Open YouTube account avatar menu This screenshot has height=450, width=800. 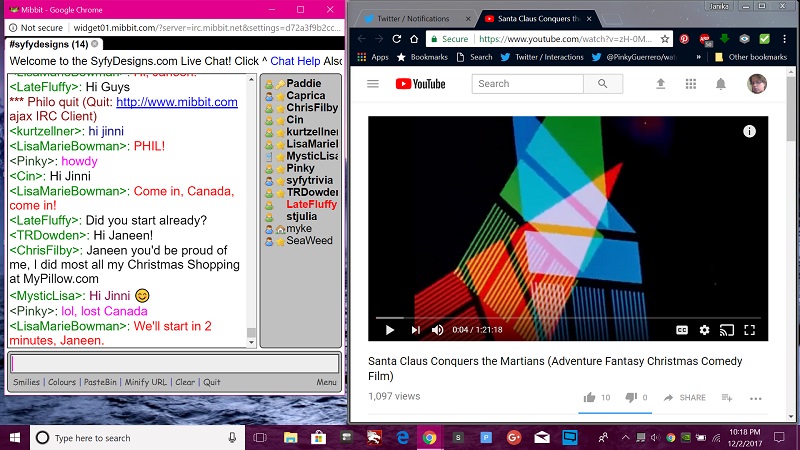(757, 84)
